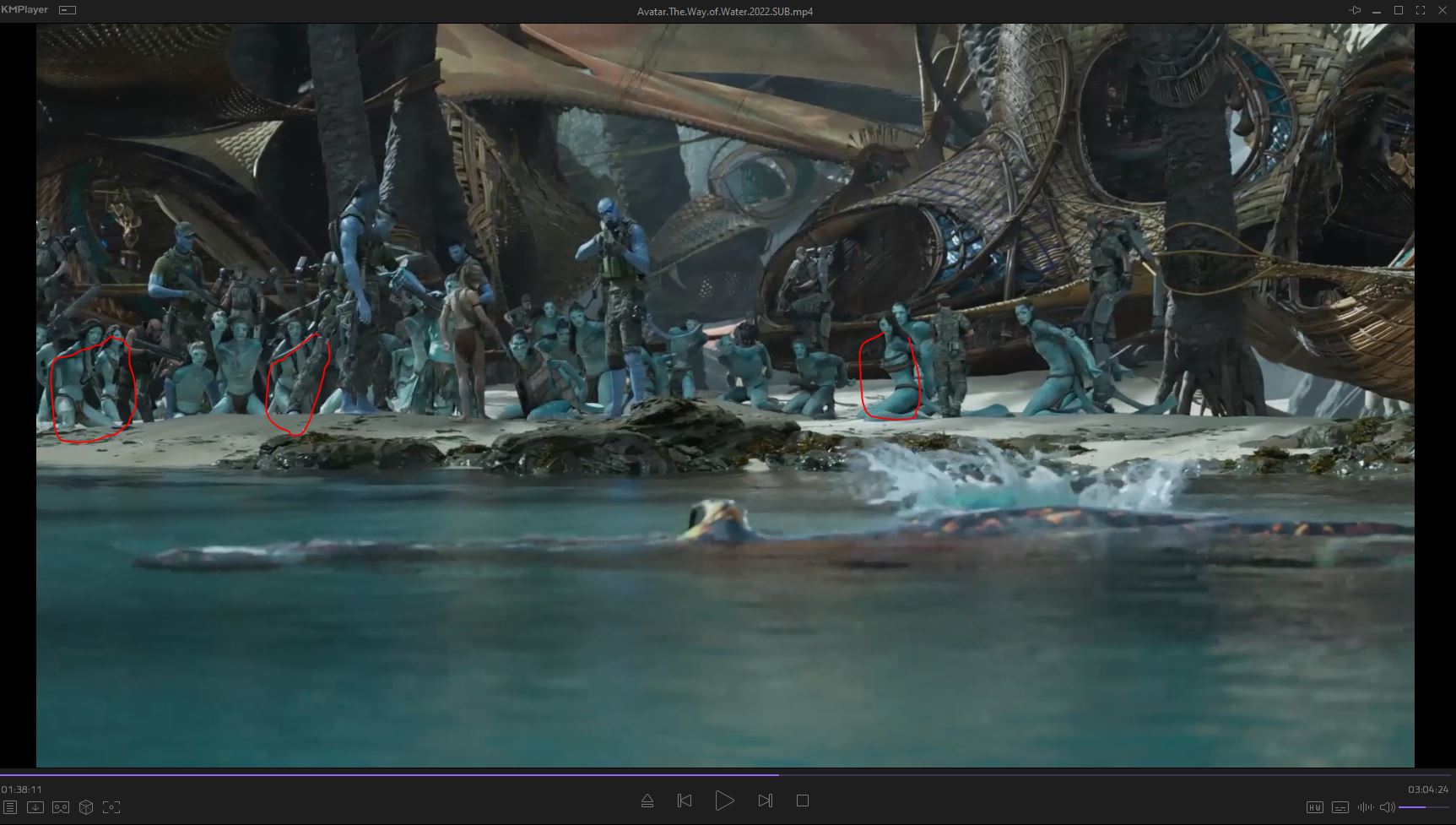
Task: Adjust the volume slider
Action: point(1425,807)
